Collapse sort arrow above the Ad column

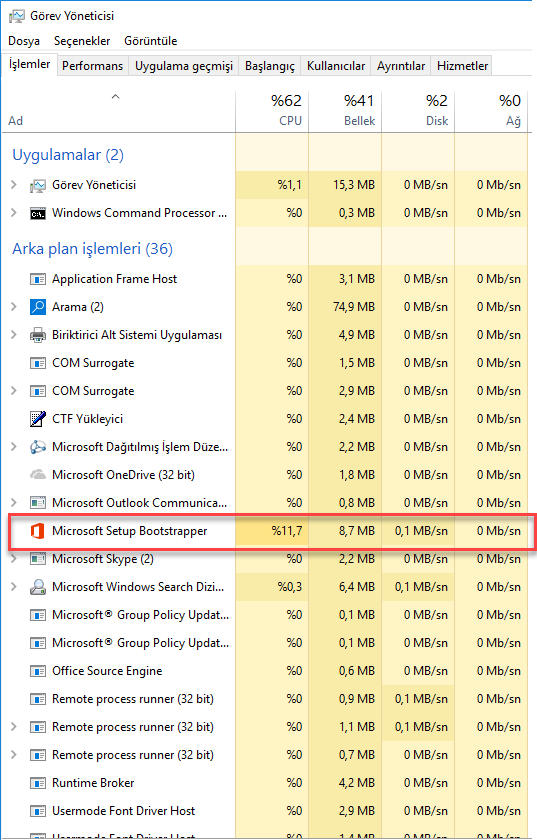point(115,97)
